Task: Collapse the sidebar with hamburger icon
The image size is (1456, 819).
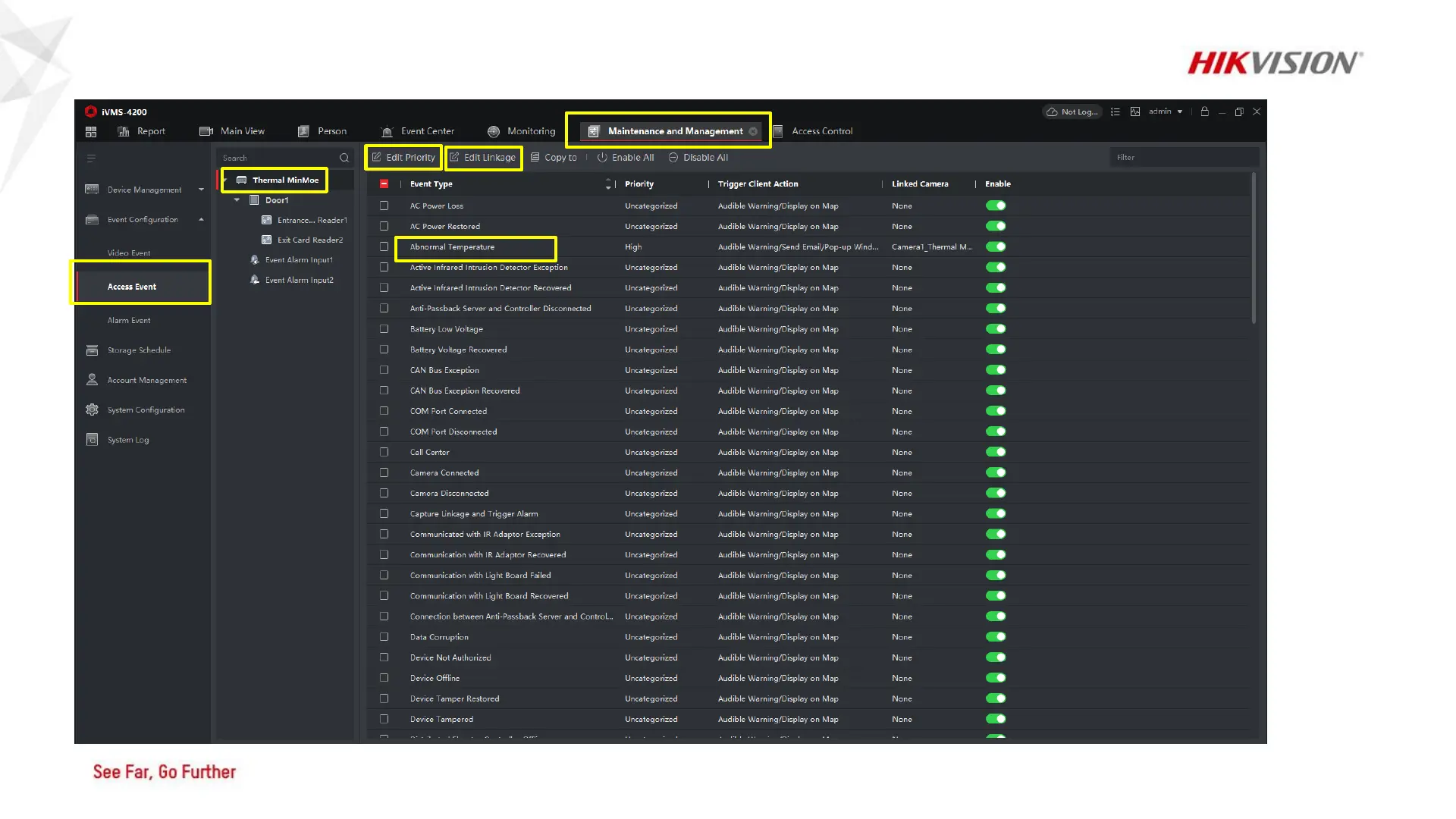Action: [x=91, y=158]
